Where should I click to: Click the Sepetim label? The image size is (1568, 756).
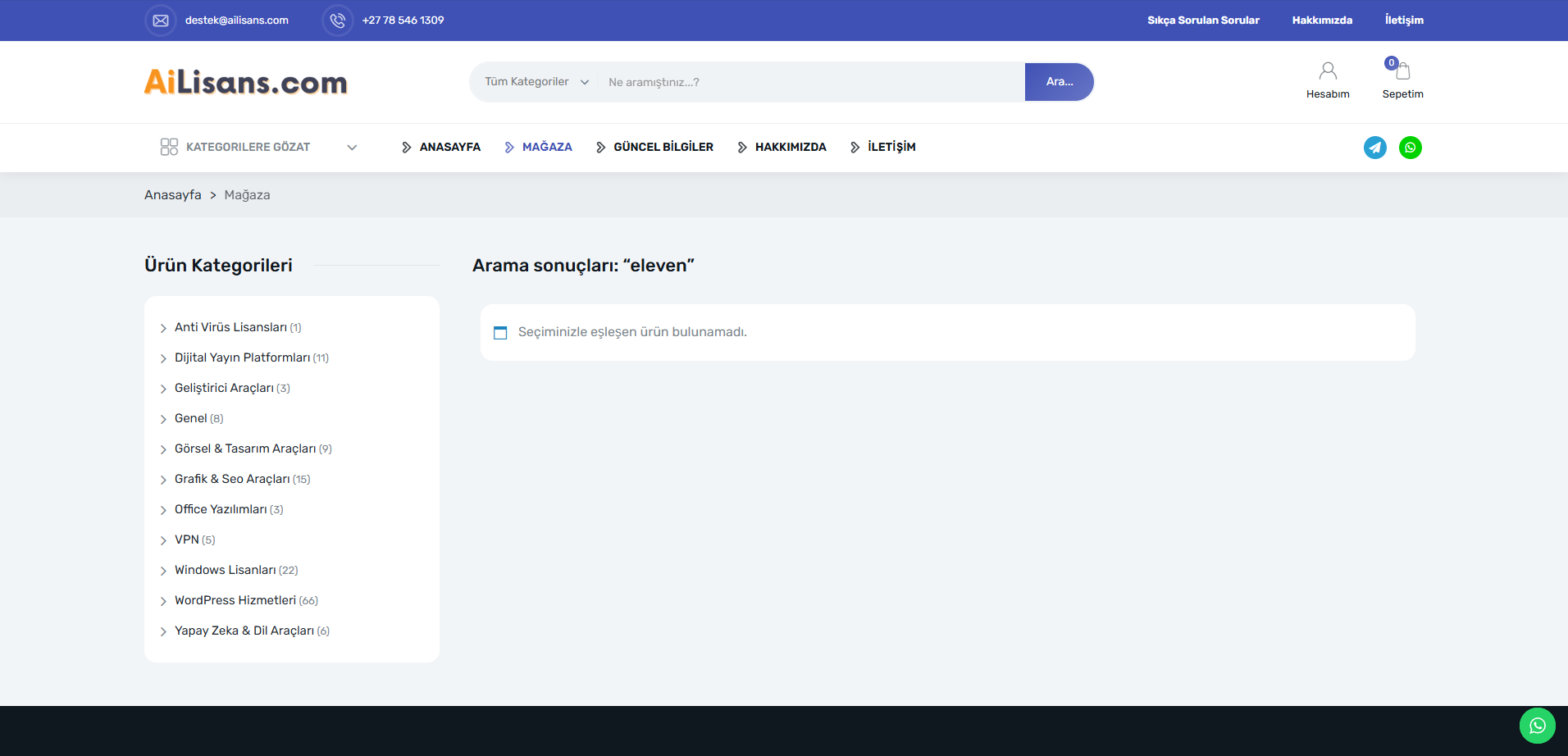(1402, 94)
